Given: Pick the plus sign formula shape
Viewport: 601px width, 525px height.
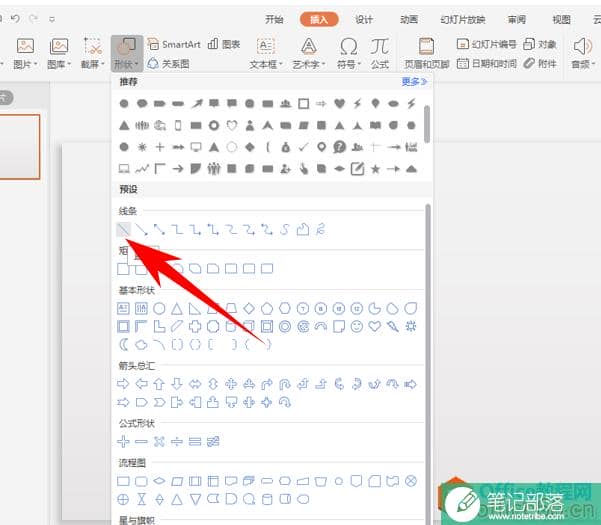Looking at the screenshot, I should 123,441.
